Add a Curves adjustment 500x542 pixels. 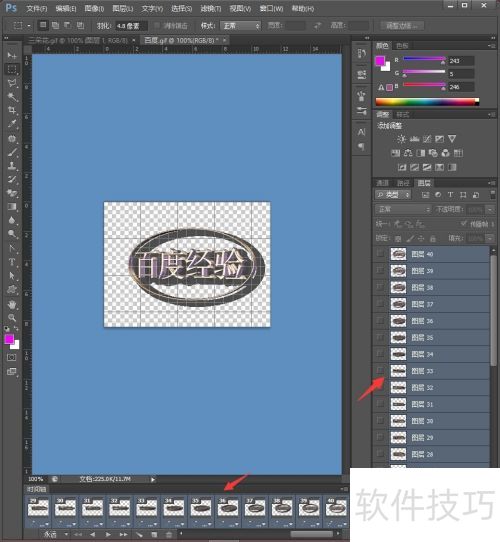[427, 139]
